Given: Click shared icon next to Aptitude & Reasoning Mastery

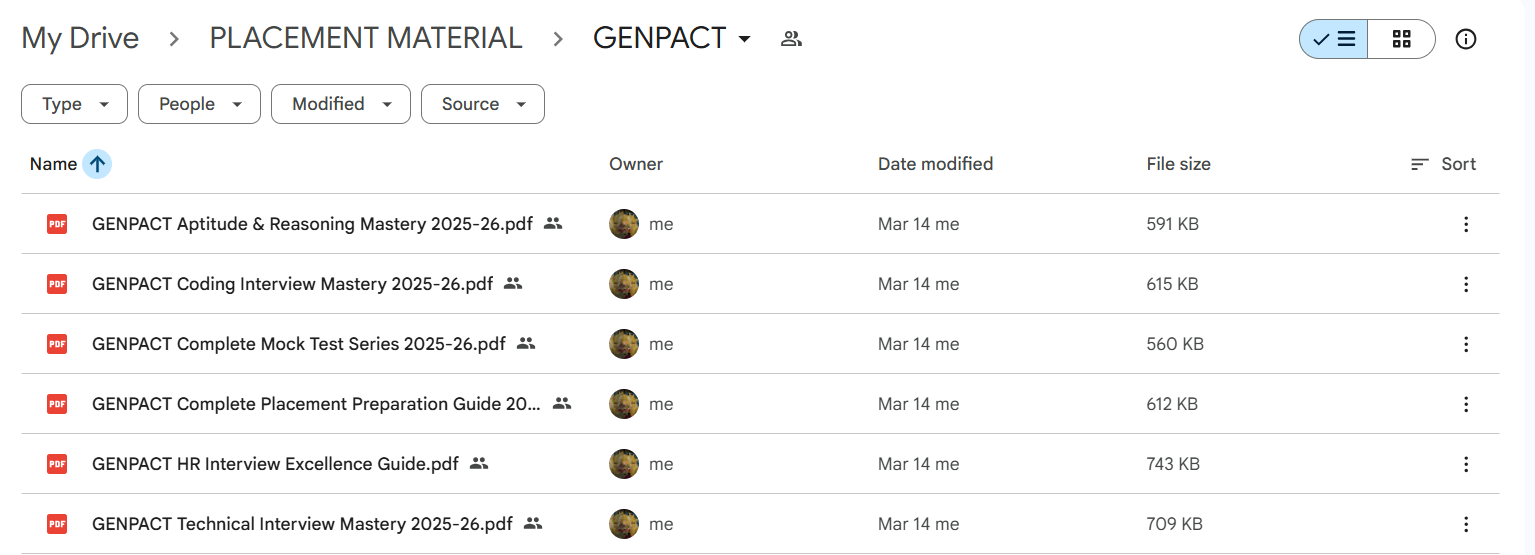Looking at the screenshot, I should pos(553,224).
